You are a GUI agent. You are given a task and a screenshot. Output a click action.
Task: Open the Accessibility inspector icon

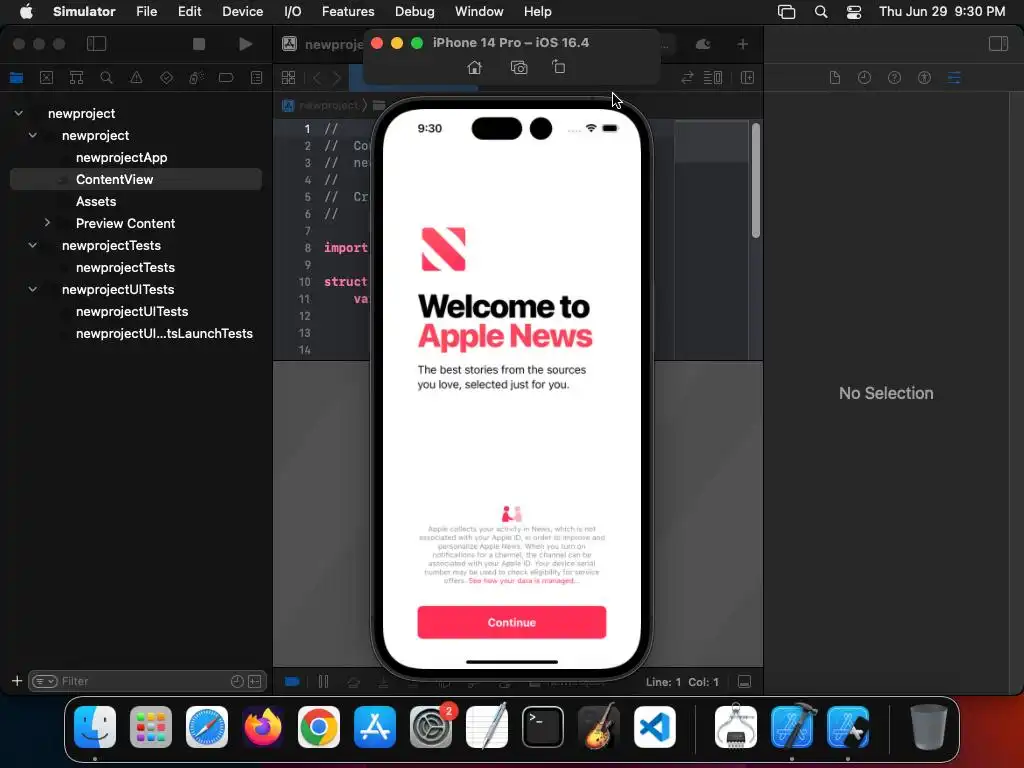tap(924, 78)
